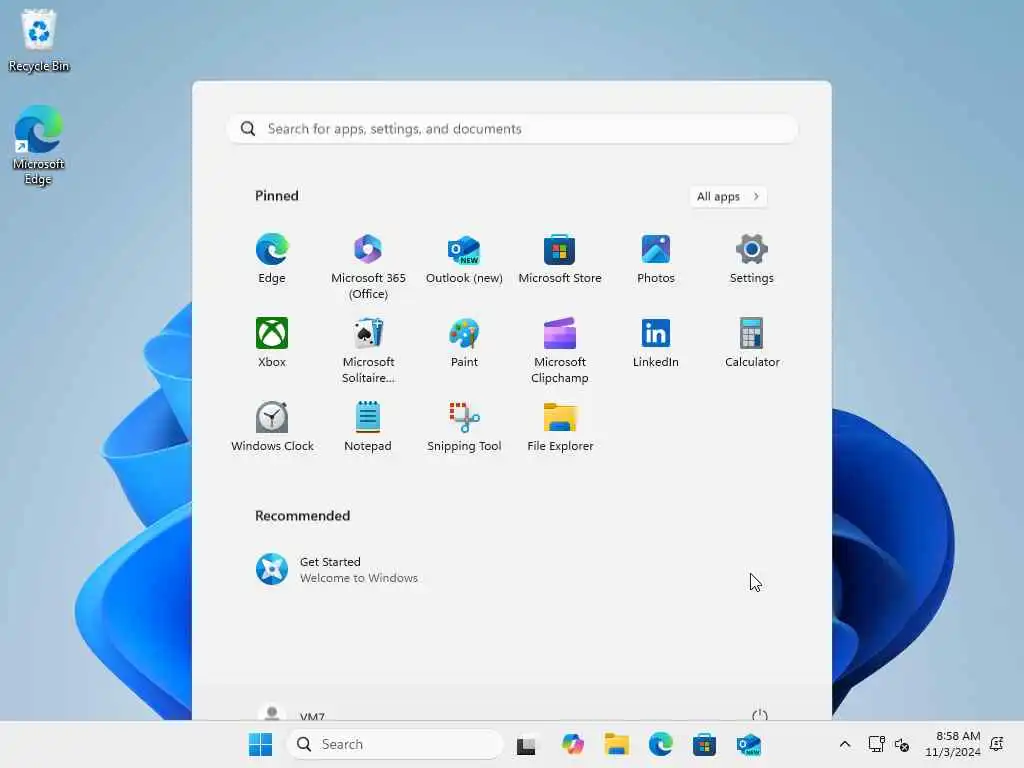The height and width of the screenshot is (768, 1024).
Task: Open the Get Started recommended item
Action: pyautogui.click(x=336, y=569)
